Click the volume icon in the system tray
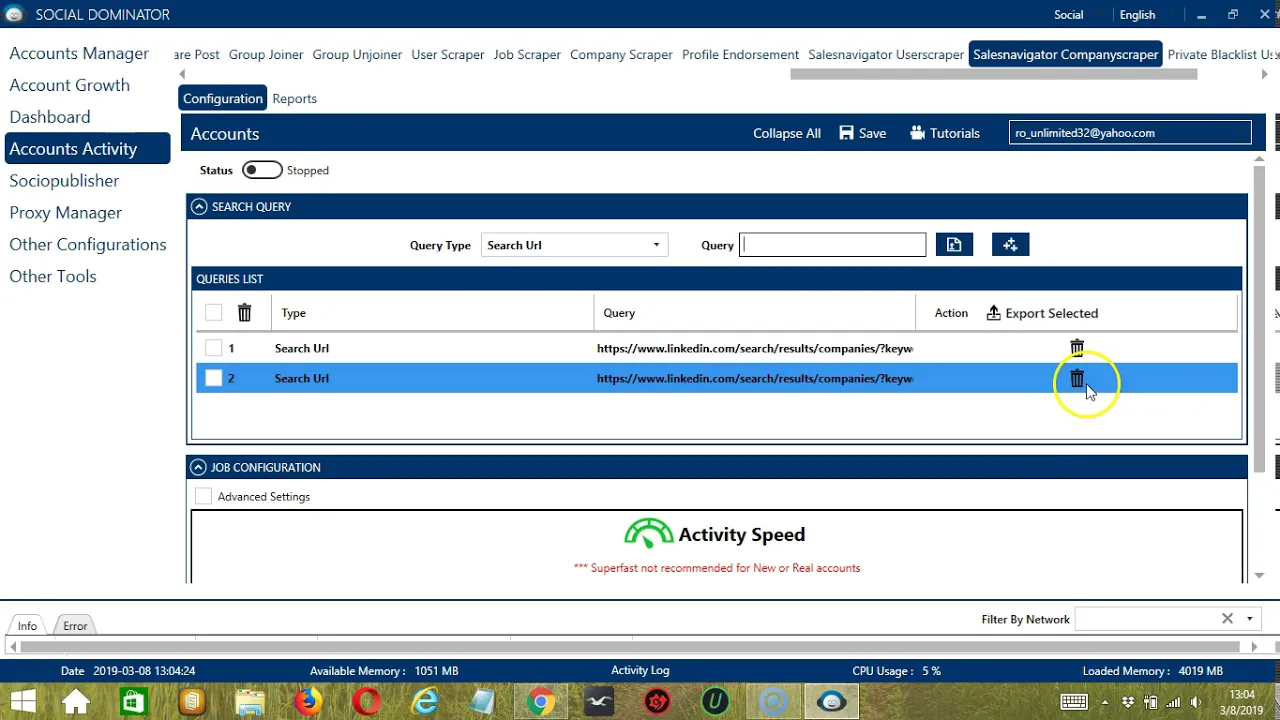The height and width of the screenshot is (720, 1280). coord(1196,702)
